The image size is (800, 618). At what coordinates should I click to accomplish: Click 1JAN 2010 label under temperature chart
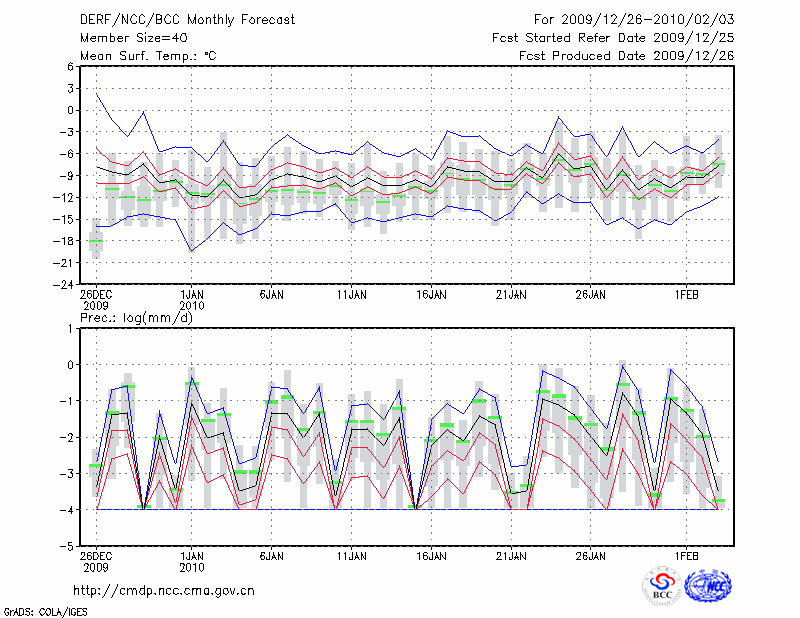[x=191, y=300]
